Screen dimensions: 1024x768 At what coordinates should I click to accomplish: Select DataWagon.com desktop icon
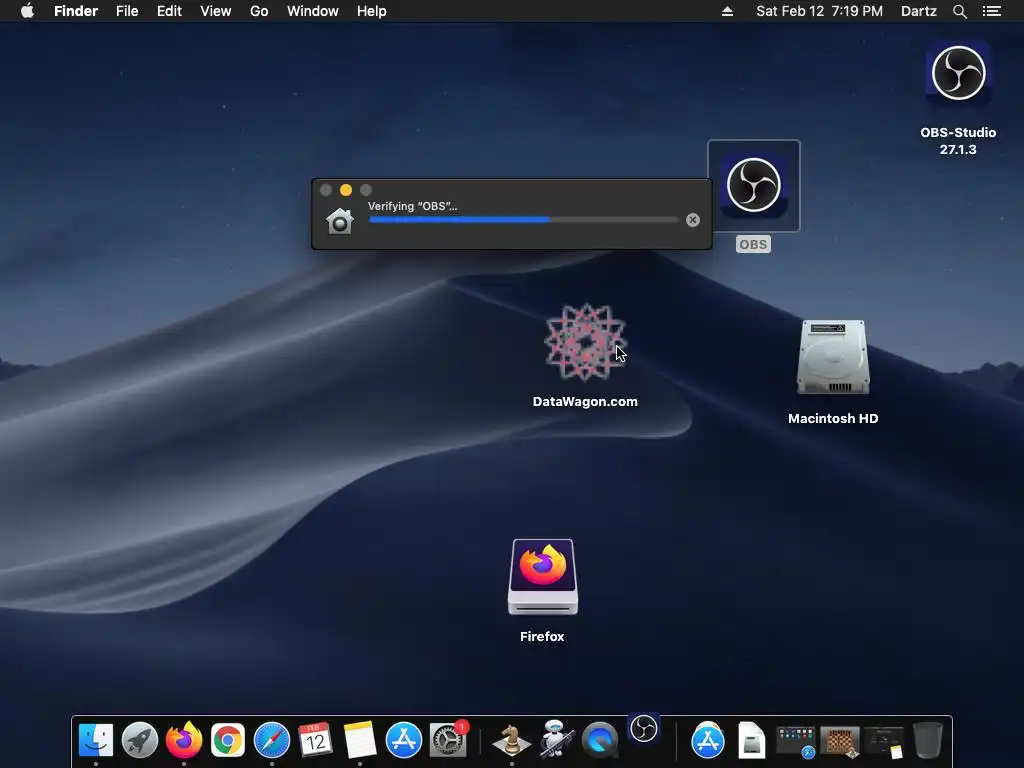pos(585,342)
